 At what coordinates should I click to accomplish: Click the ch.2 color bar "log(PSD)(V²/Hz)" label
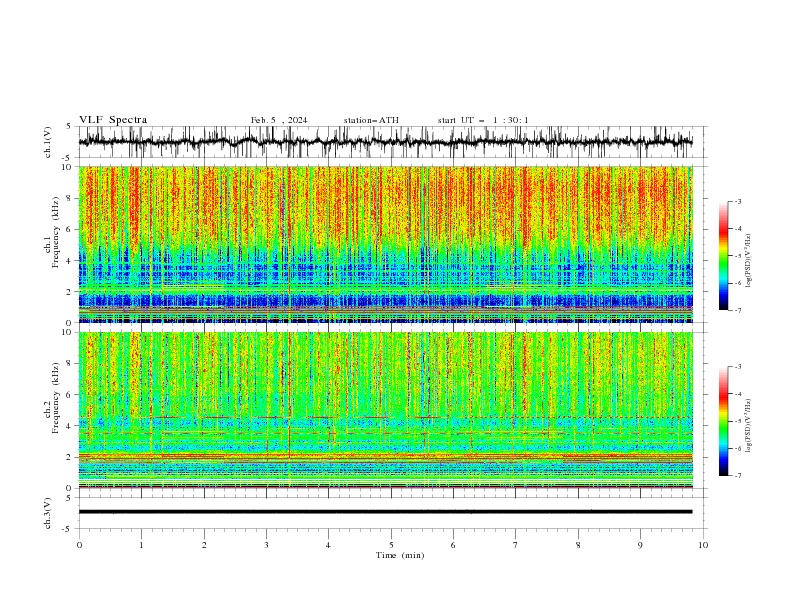click(x=748, y=426)
